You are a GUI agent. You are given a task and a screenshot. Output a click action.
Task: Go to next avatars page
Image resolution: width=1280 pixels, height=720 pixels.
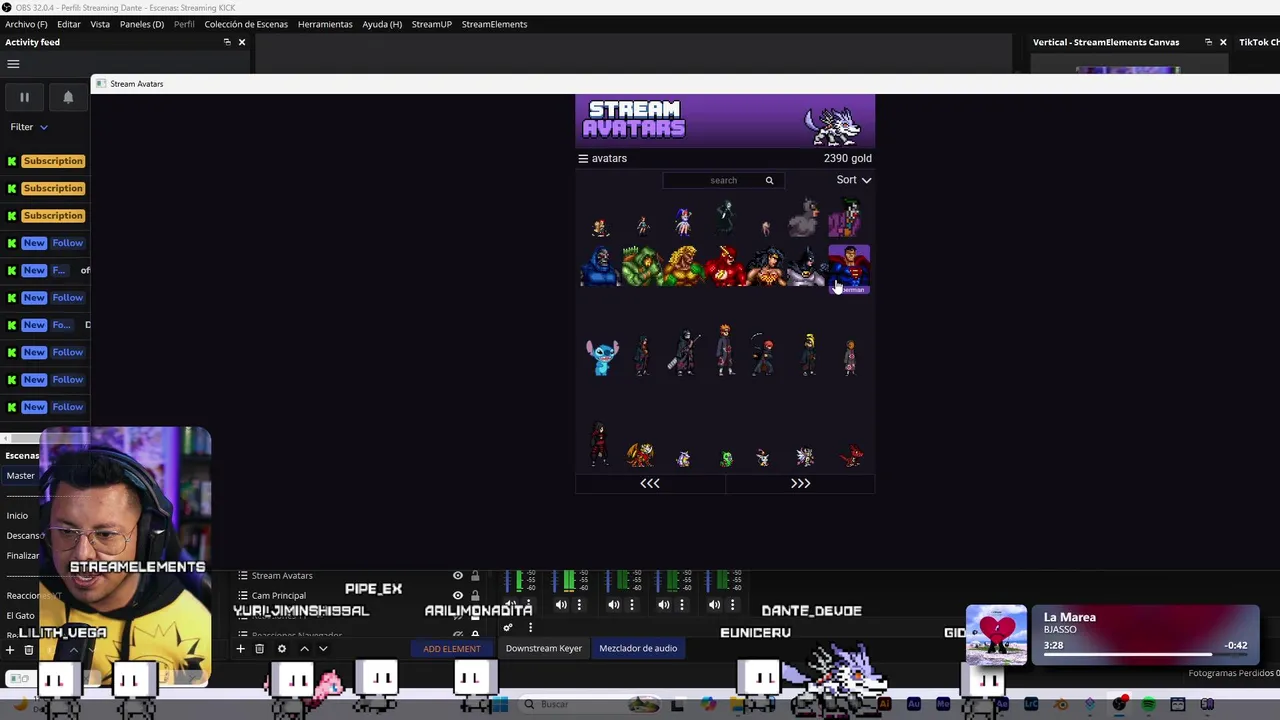coord(800,483)
